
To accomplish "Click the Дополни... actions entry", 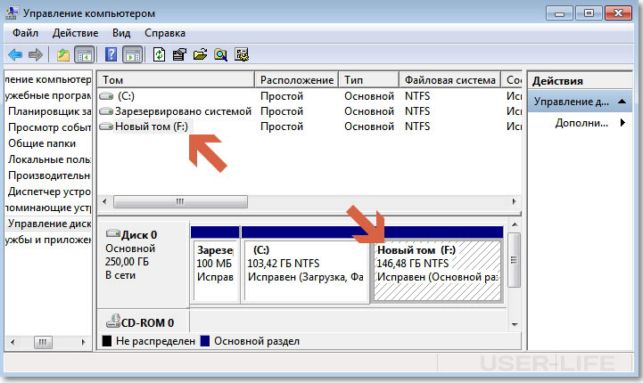I will pos(581,123).
